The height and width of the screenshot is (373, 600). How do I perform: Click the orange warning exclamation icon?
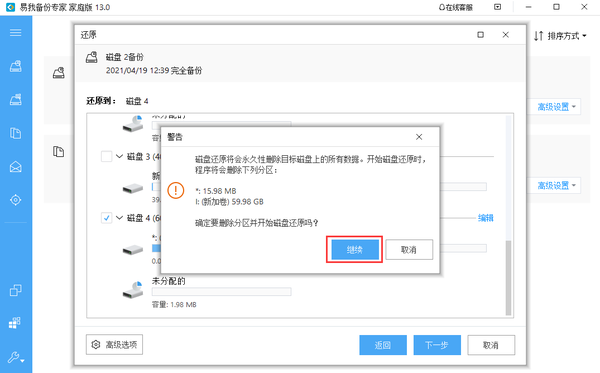176,190
